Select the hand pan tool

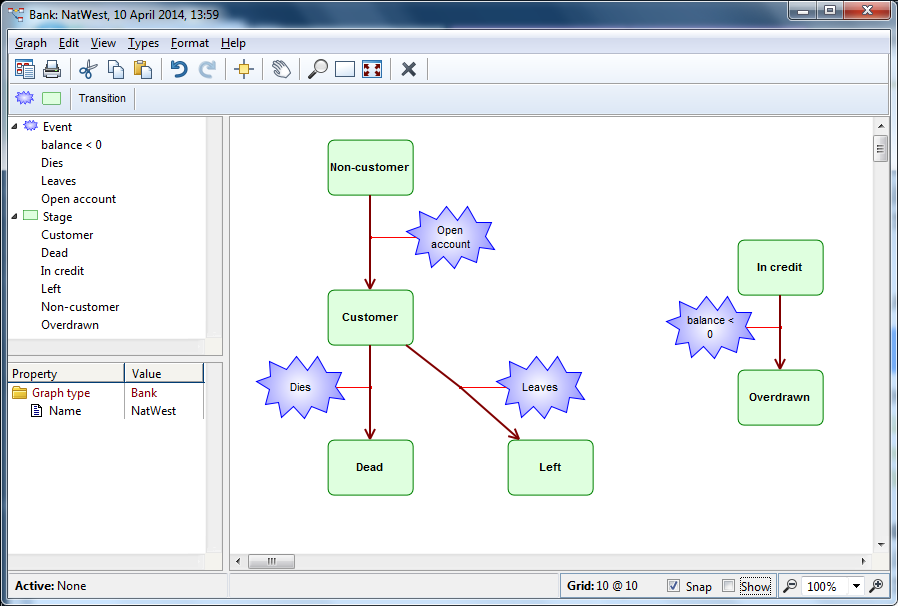click(281, 69)
